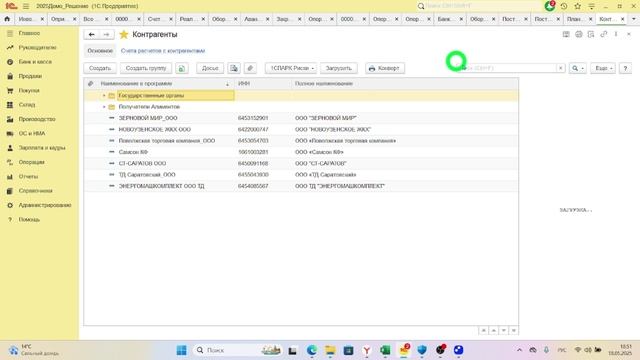Image resolution: width=640 pixels, height=360 pixels.
Task: Toggle favorite star next to Контрагенты
Action: pyautogui.click(x=124, y=35)
